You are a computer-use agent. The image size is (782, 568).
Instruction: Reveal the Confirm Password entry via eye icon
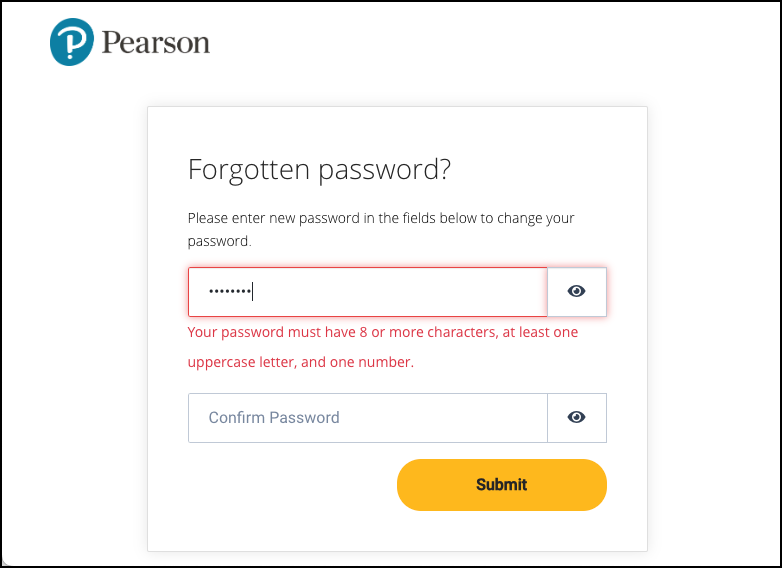click(x=576, y=417)
